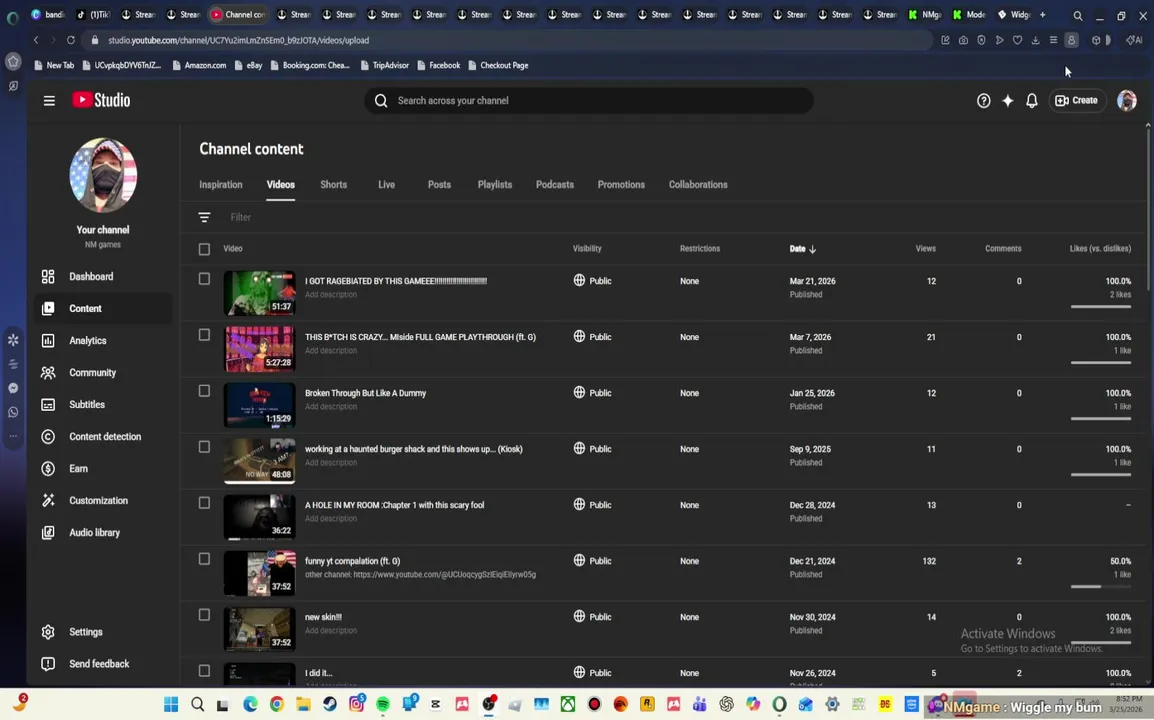
Task: Click the Search across your channel field
Action: tap(589, 101)
